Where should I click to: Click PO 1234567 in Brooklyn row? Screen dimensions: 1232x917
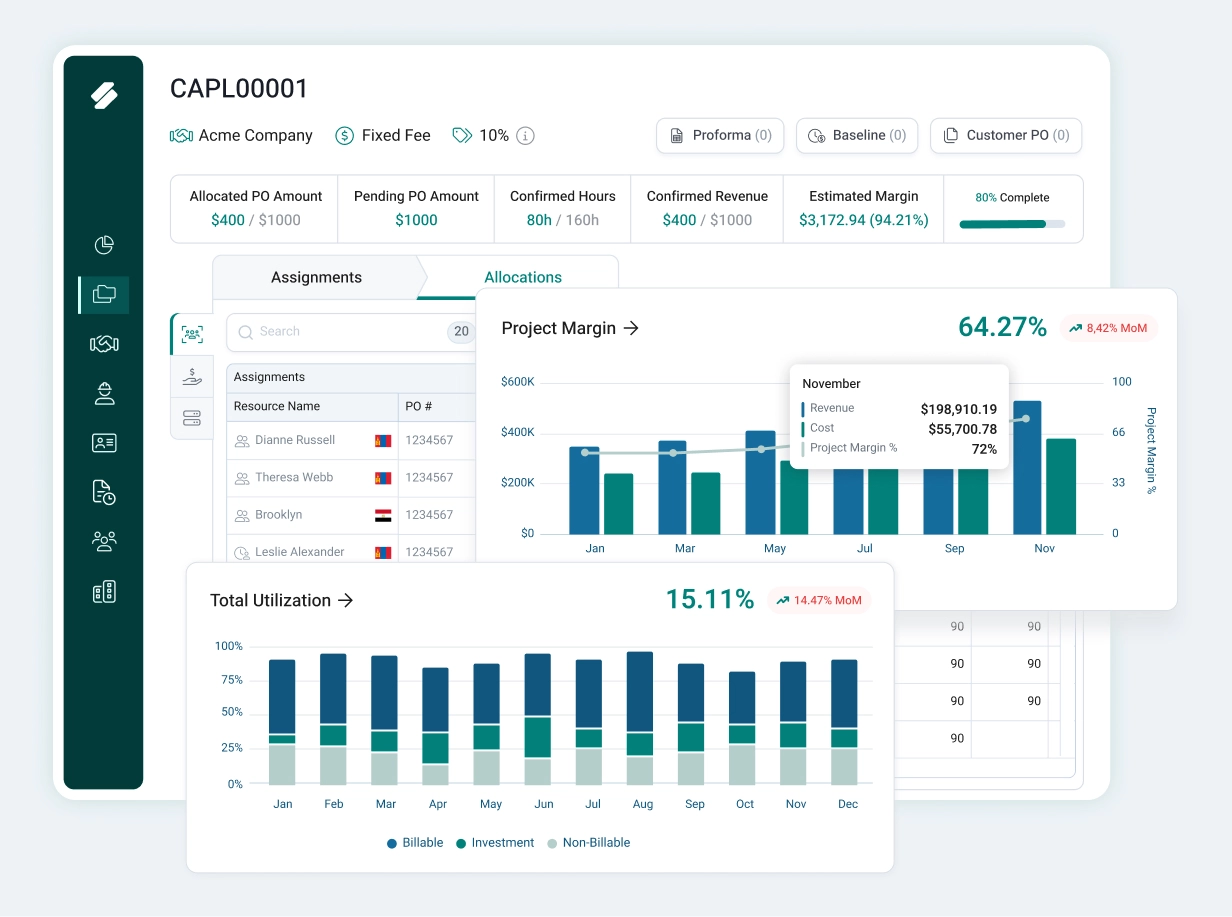pyautogui.click(x=429, y=515)
